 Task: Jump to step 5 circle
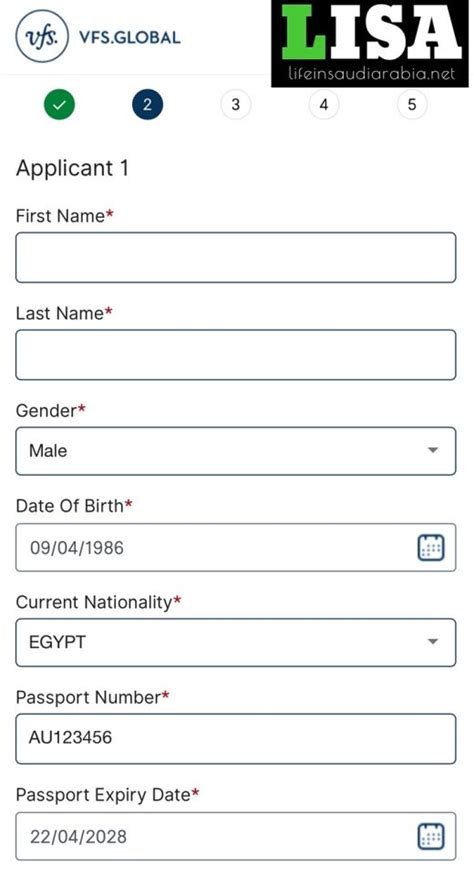point(412,104)
